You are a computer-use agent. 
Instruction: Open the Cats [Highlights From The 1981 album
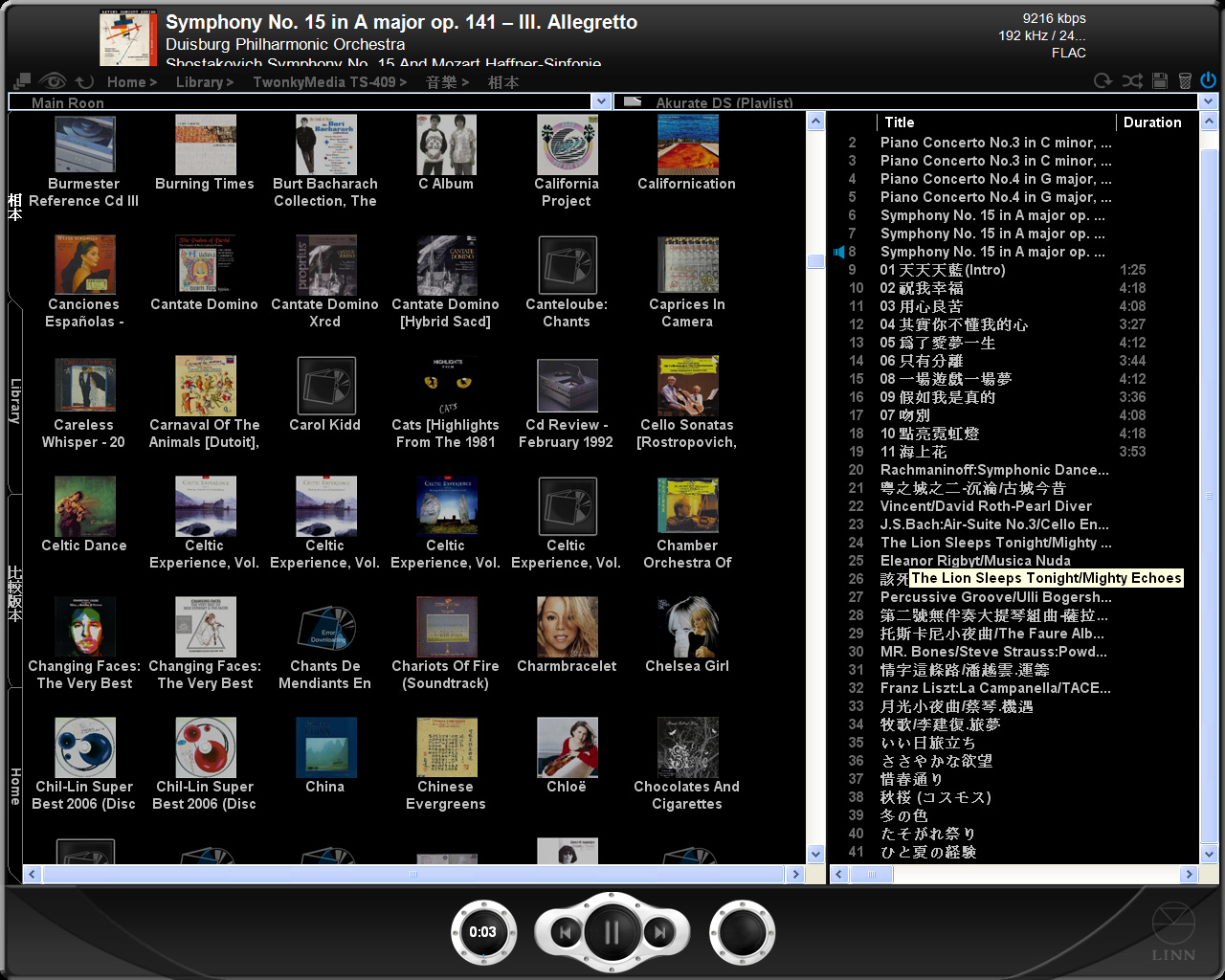point(446,386)
